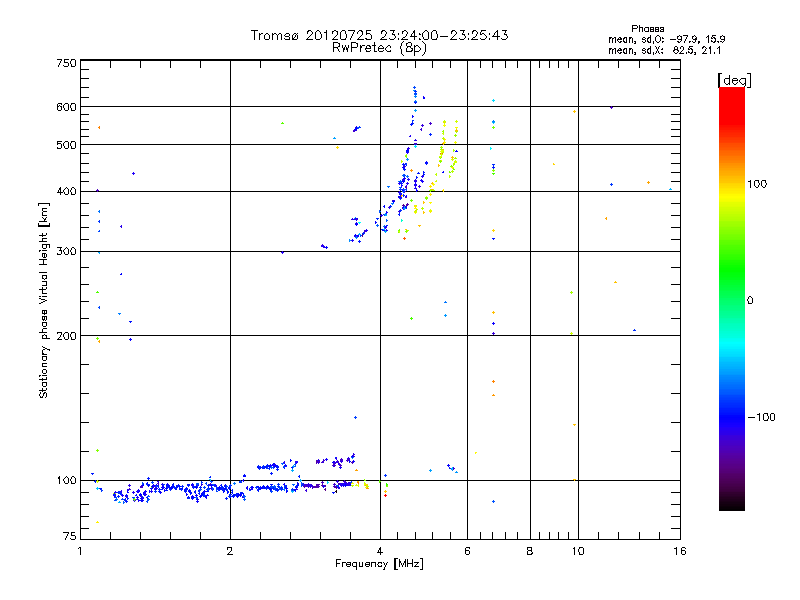Click the '200' height axis tick label
This screenshot has width=800, height=600.
(67, 336)
